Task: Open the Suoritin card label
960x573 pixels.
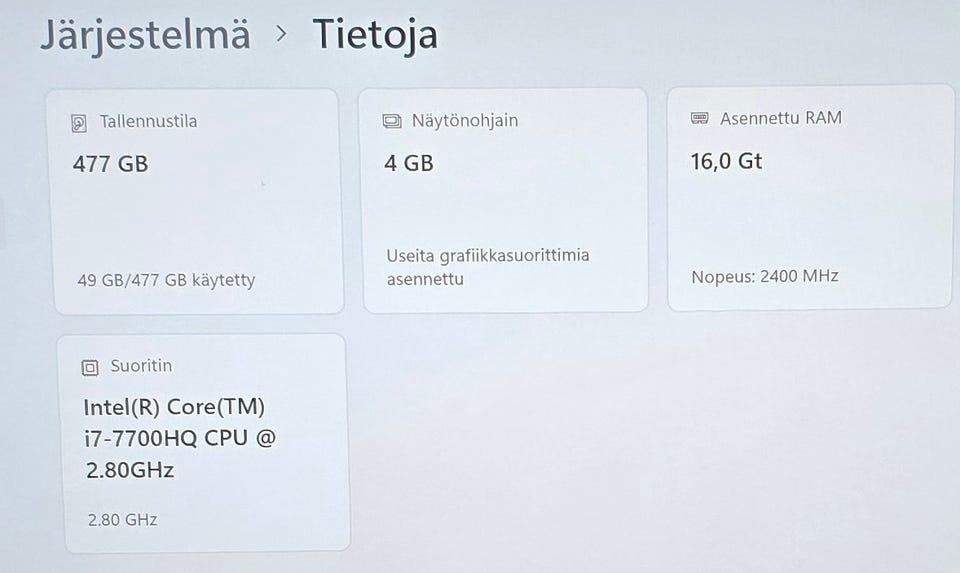Action: [141, 366]
